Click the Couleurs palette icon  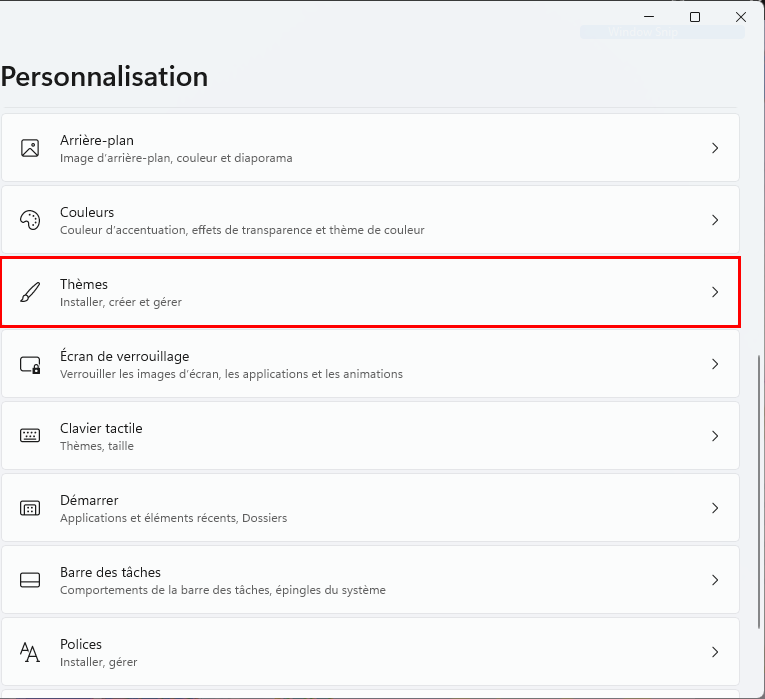(30, 220)
